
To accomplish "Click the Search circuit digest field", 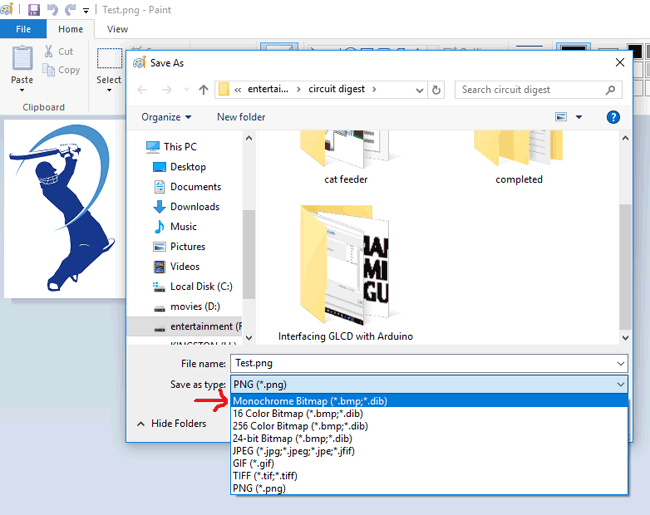I will click(538, 90).
